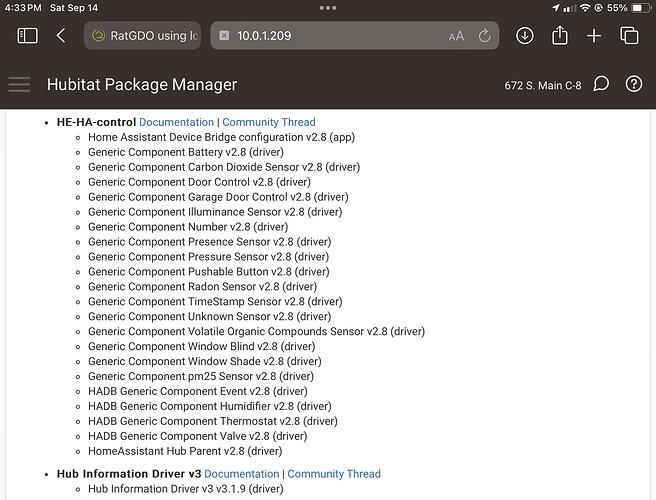
Task: Click Generic Component Unknown Sensor entry
Action: point(210,317)
